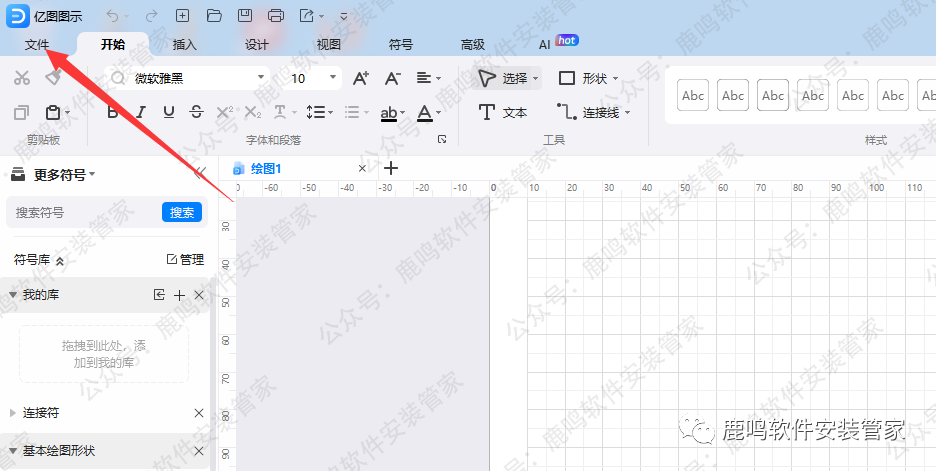Toggle bold formatting

[x=113, y=112]
